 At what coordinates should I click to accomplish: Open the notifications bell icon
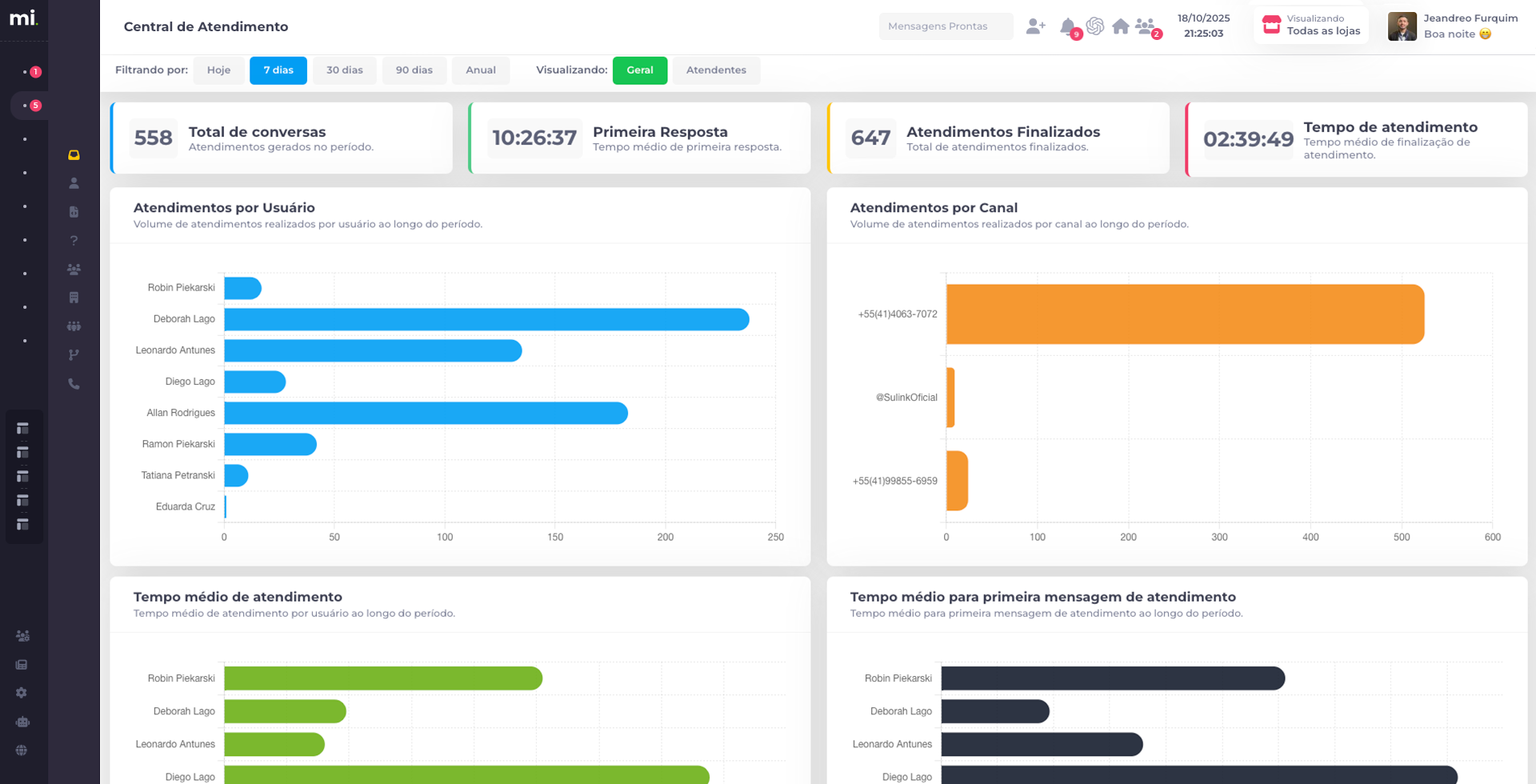click(1067, 26)
